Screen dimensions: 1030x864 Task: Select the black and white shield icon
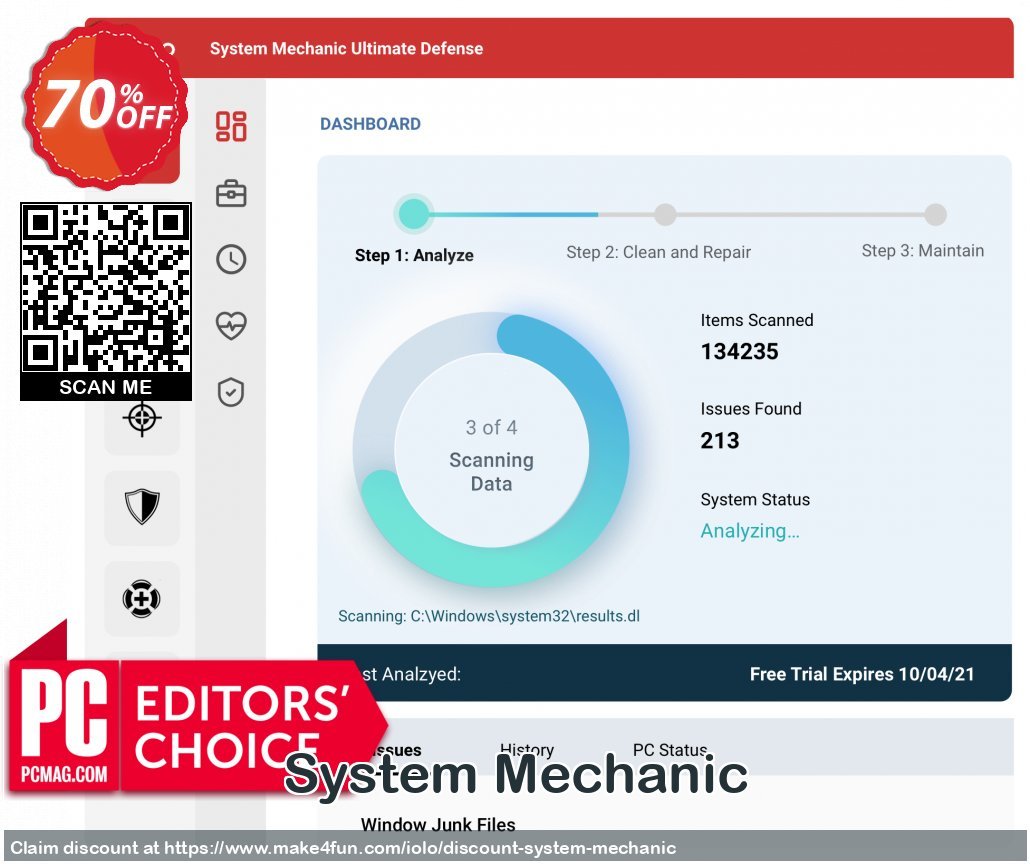pyautogui.click(x=142, y=507)
